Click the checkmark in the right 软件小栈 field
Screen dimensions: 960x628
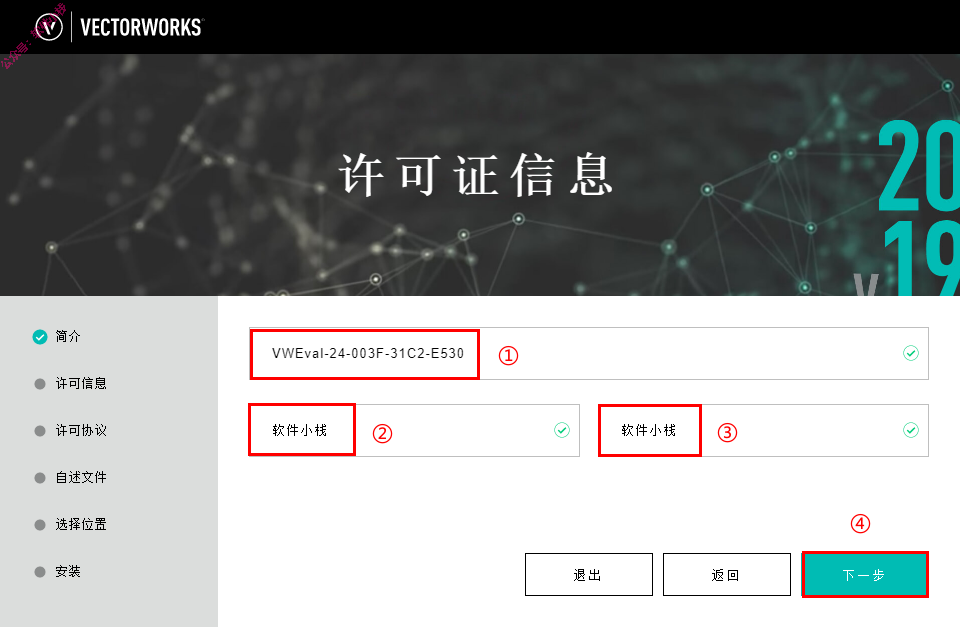(x=911, y=430)
